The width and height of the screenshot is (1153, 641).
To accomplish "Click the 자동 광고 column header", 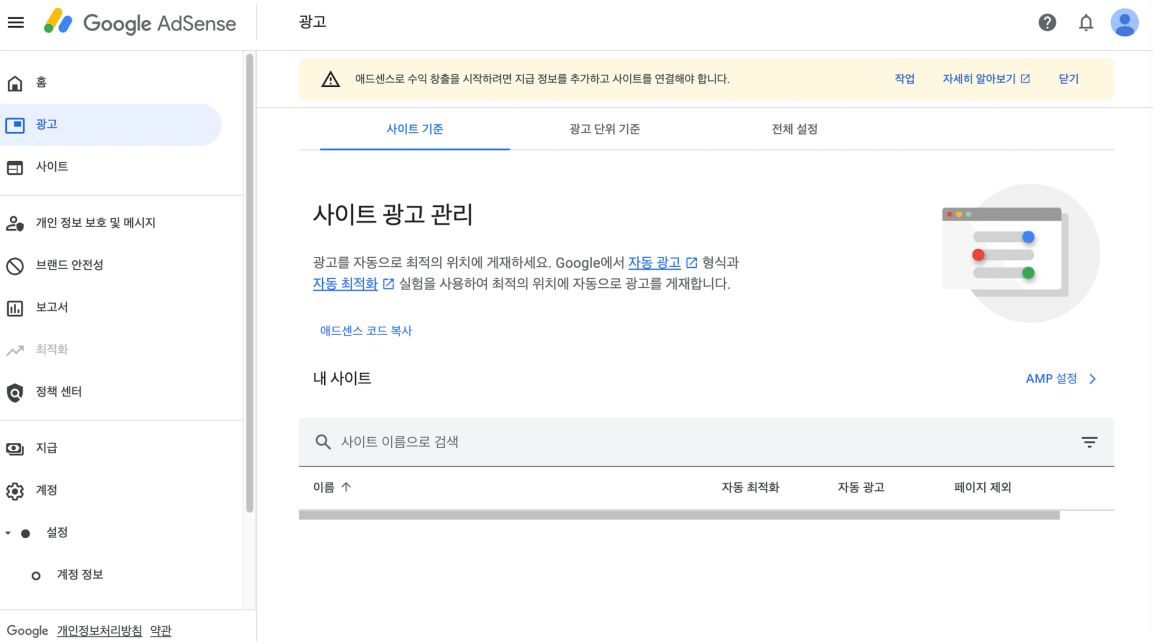I will click(x=861, y=487).
